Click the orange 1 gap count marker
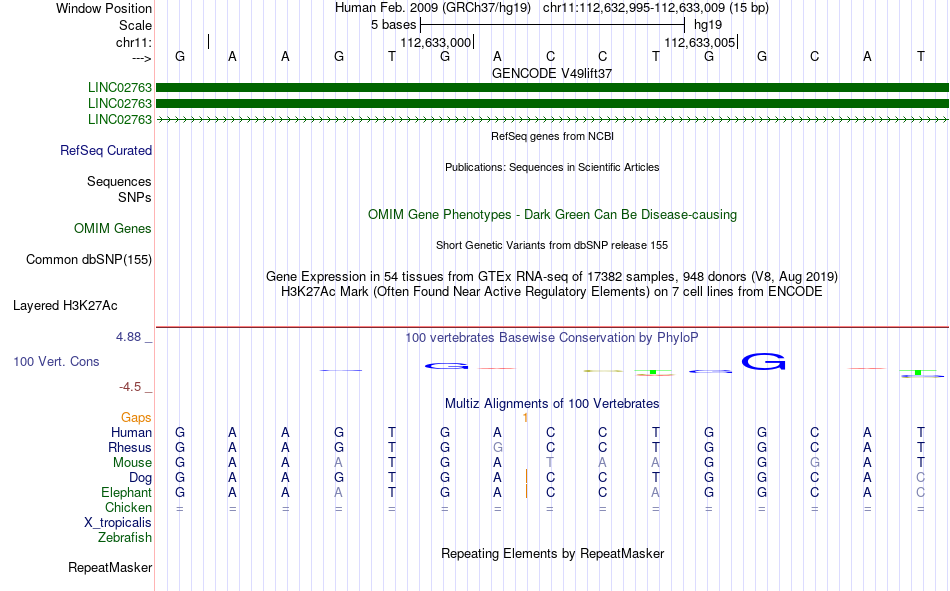The image size is (950, 591). 525,418
